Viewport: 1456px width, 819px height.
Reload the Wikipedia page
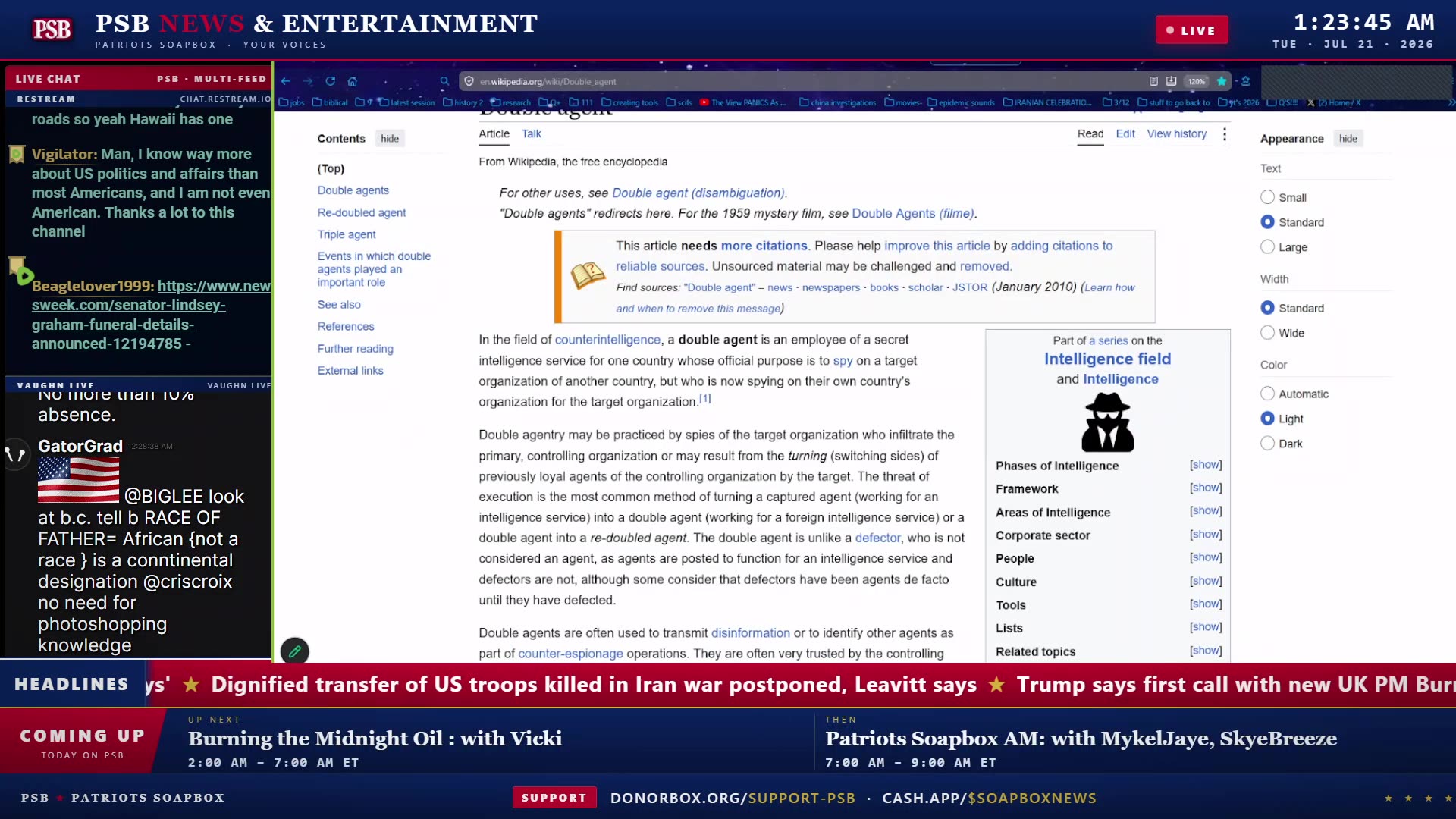331,81
